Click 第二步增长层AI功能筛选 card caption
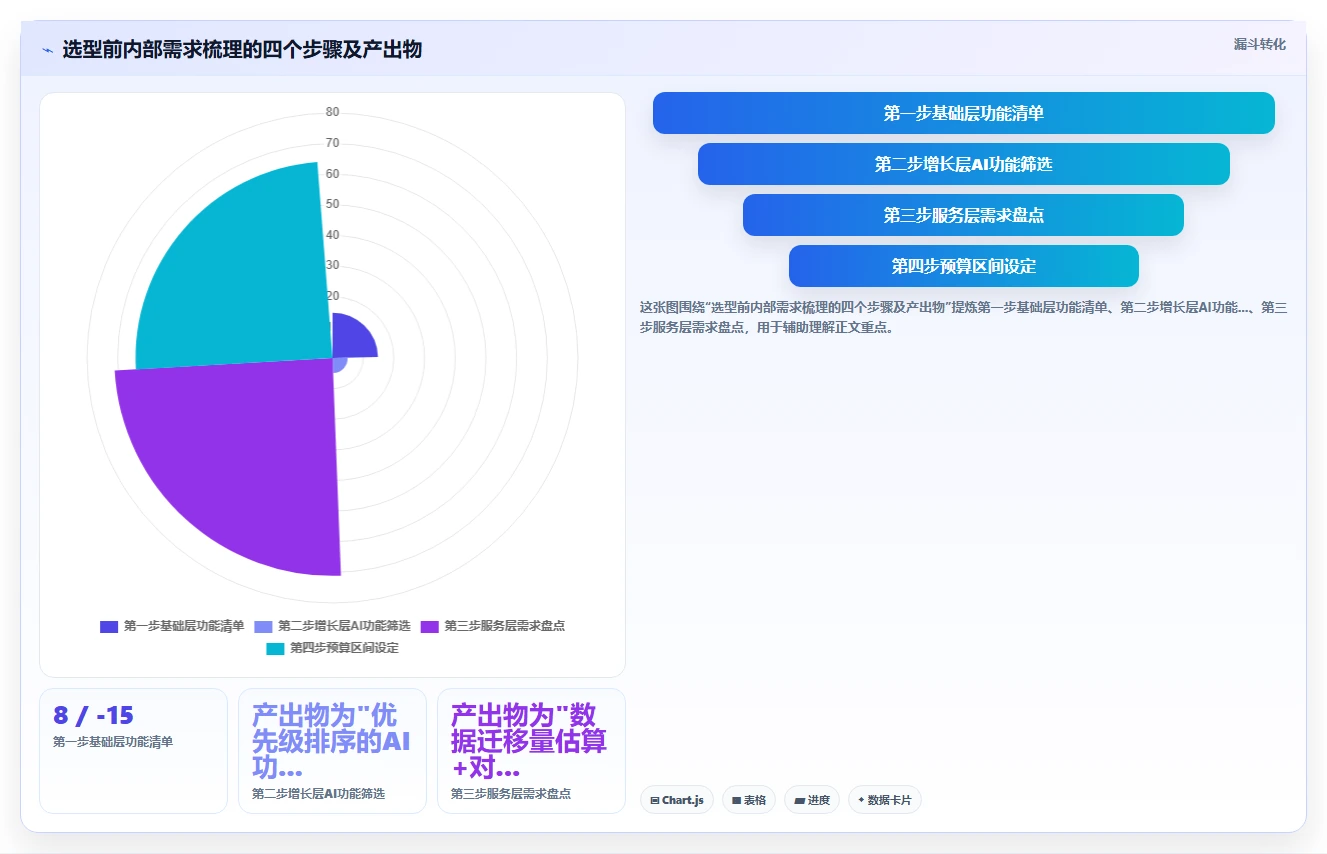 [318, 794]
